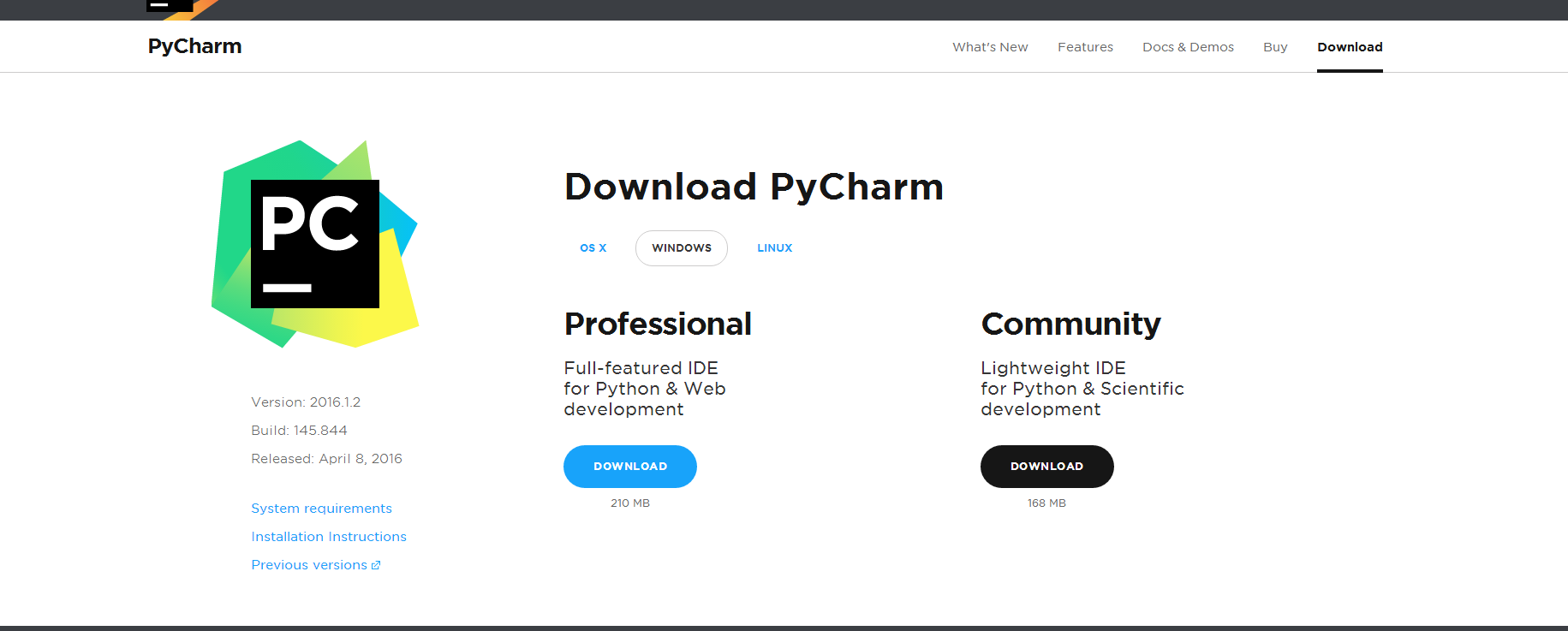Click the Community edition heading
Image resolution: width=1568 pixels, height=631 pixels.
(x=1070, y=324)
